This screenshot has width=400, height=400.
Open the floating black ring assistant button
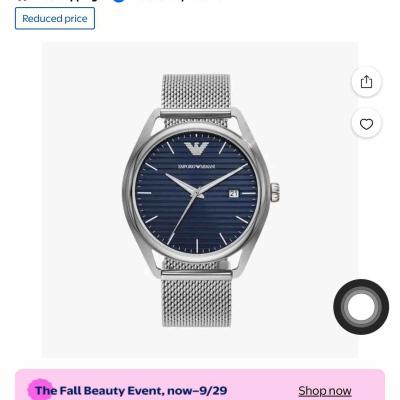pos(361,307)
